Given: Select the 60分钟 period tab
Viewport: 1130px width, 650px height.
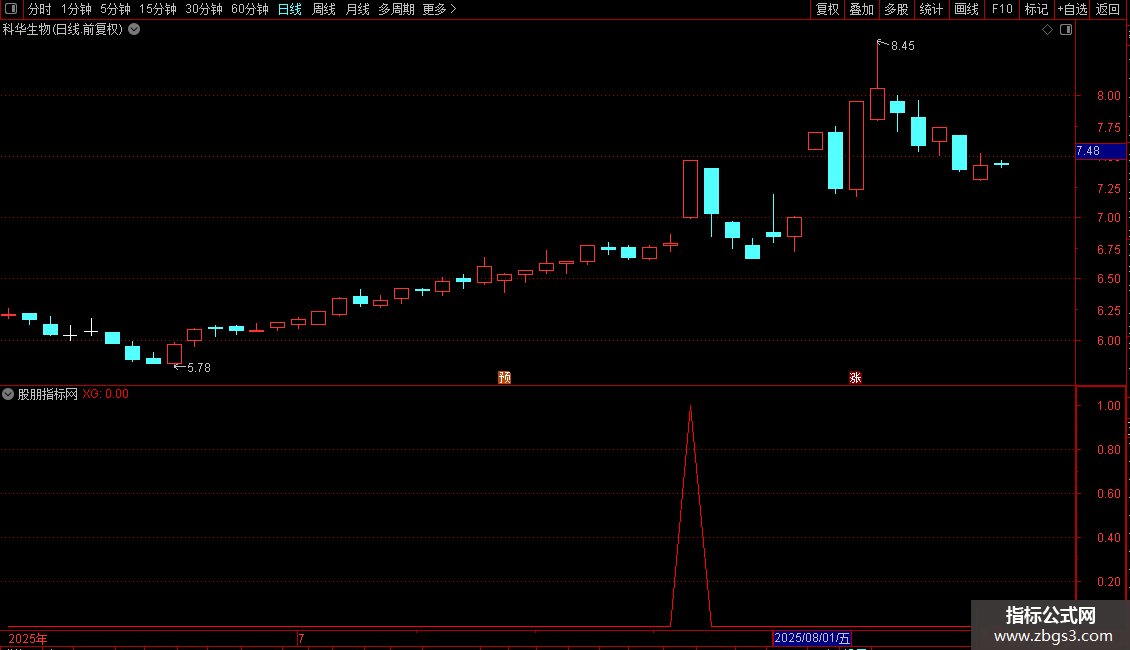Looking at the screenshot, I should pos(249,9).
